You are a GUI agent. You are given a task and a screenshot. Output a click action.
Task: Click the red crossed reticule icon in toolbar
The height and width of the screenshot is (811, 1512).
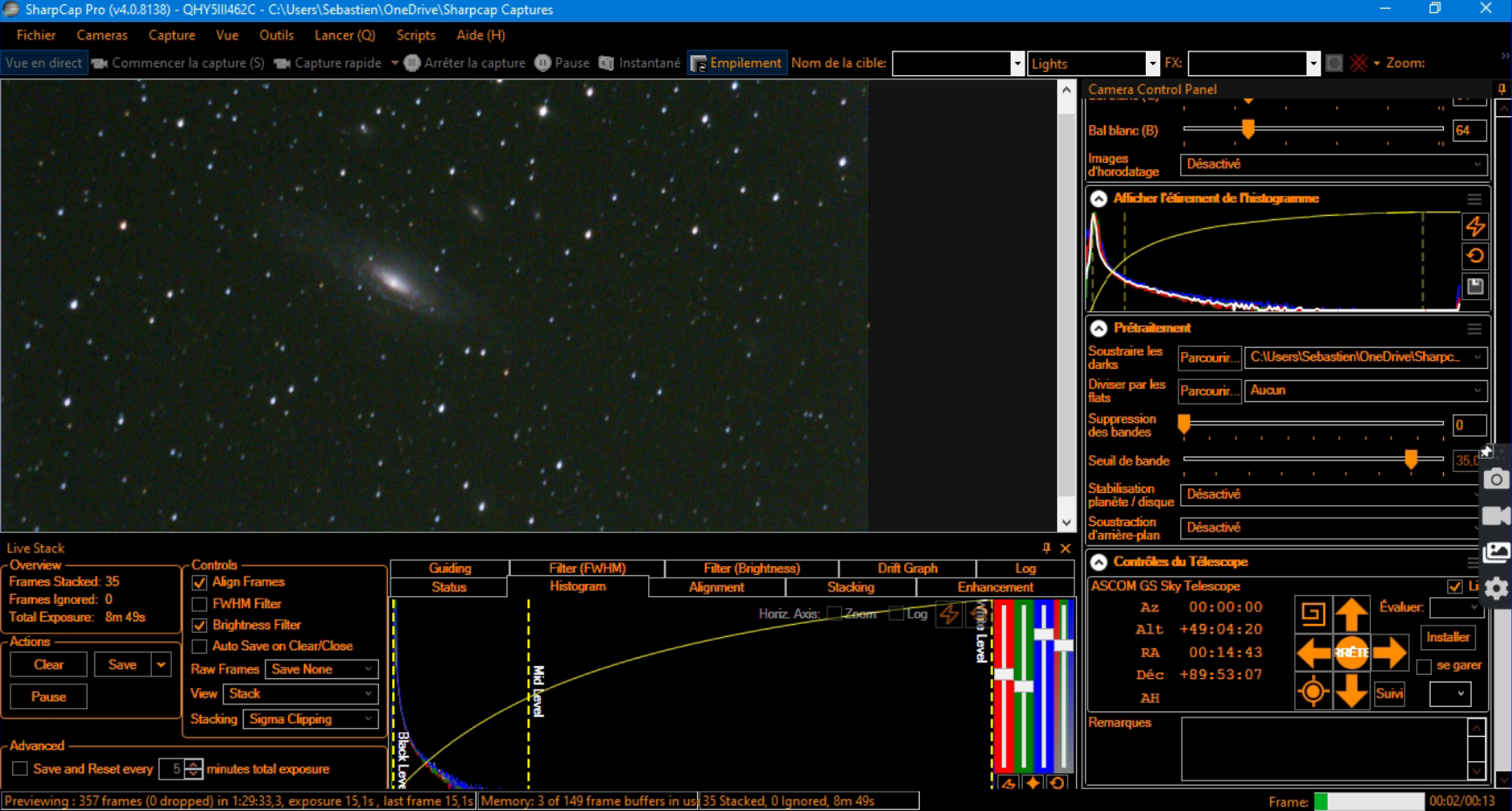point(1358,63)
